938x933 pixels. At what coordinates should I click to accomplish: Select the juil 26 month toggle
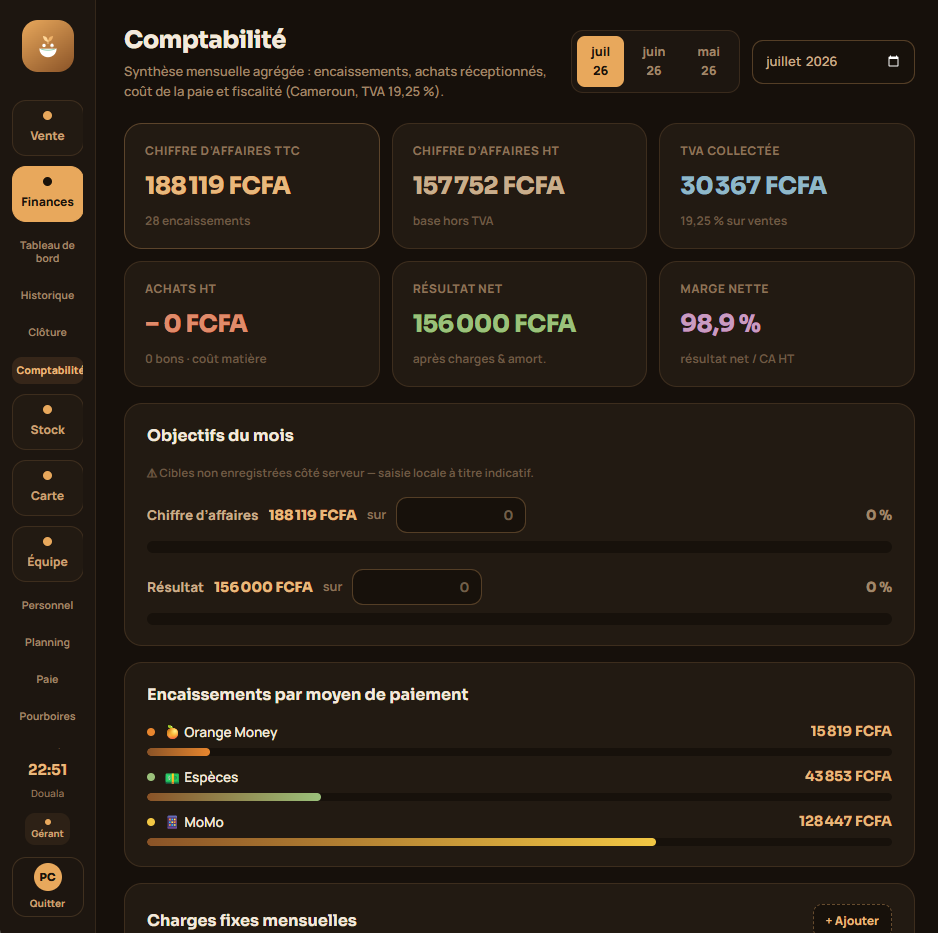pos(600,61)
